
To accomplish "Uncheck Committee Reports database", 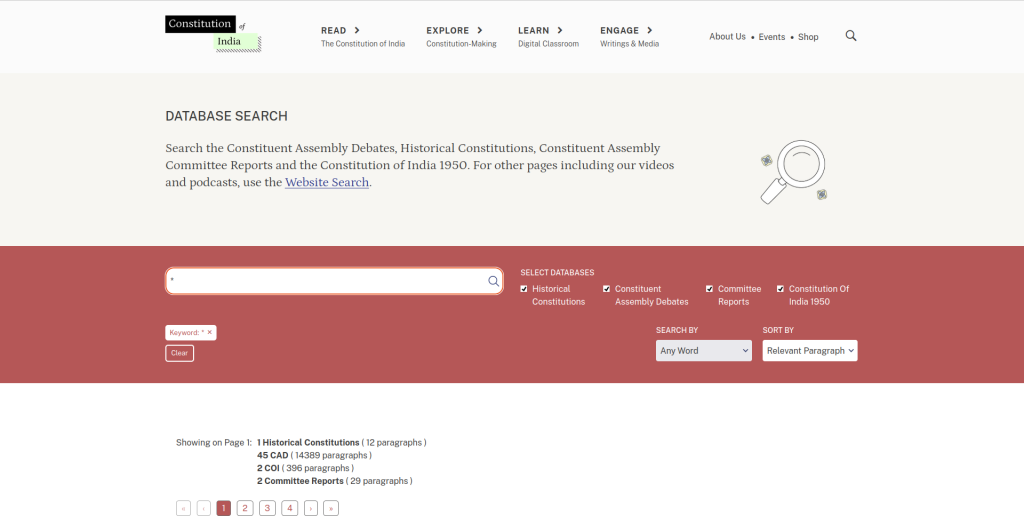I will coord(709,289).
